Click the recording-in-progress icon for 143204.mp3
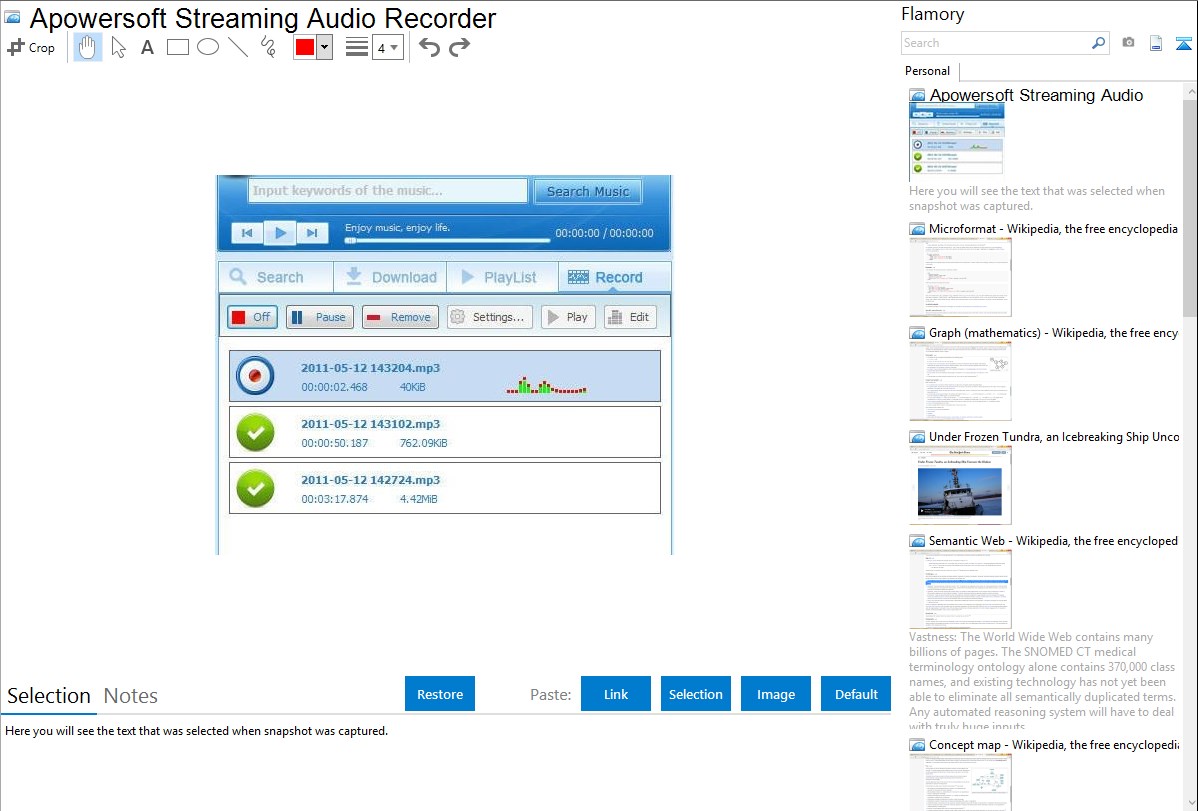 pos(255,376)
